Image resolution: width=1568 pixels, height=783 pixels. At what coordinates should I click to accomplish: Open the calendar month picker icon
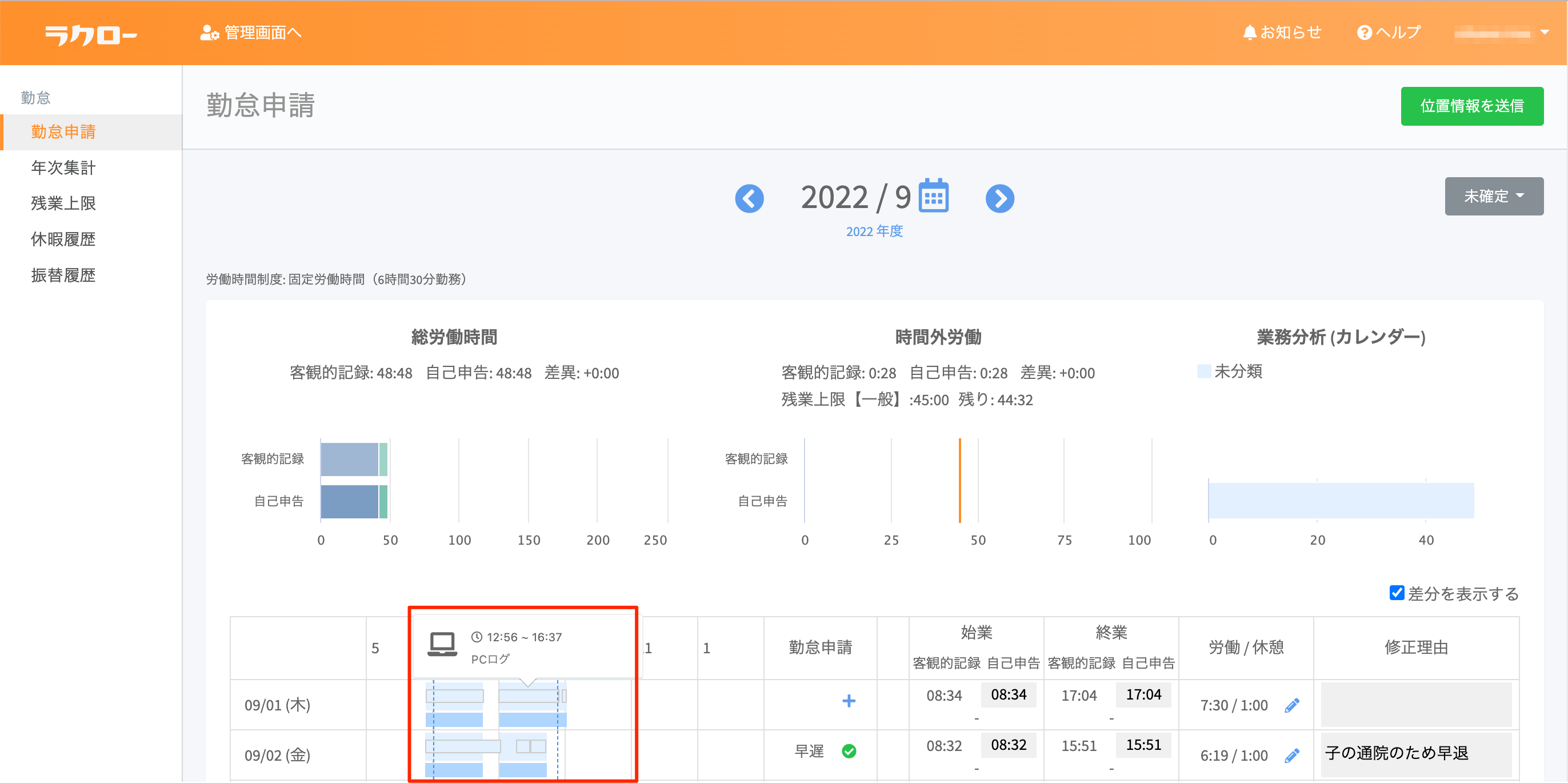[x=934, y=196]
